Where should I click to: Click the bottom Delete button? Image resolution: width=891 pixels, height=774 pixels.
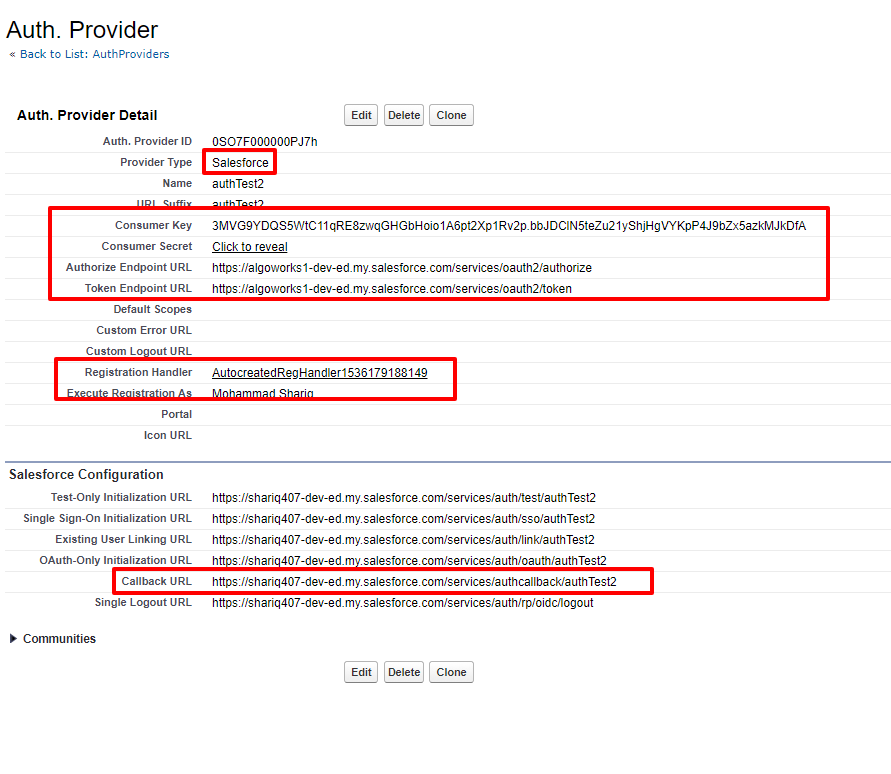coord(404,672)
